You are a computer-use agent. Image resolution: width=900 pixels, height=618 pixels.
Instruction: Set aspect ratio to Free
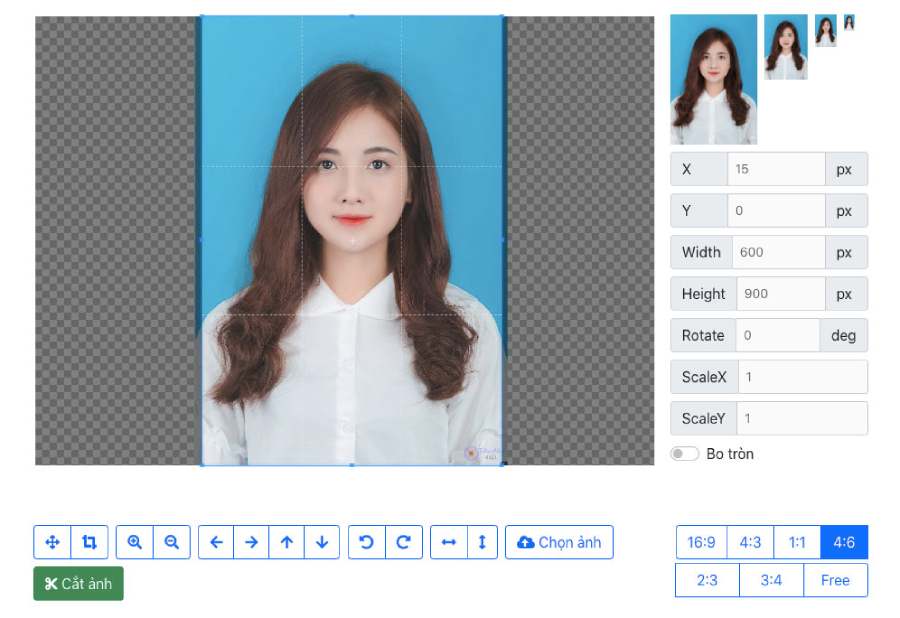pyautogui.click(x=835, y=580)
